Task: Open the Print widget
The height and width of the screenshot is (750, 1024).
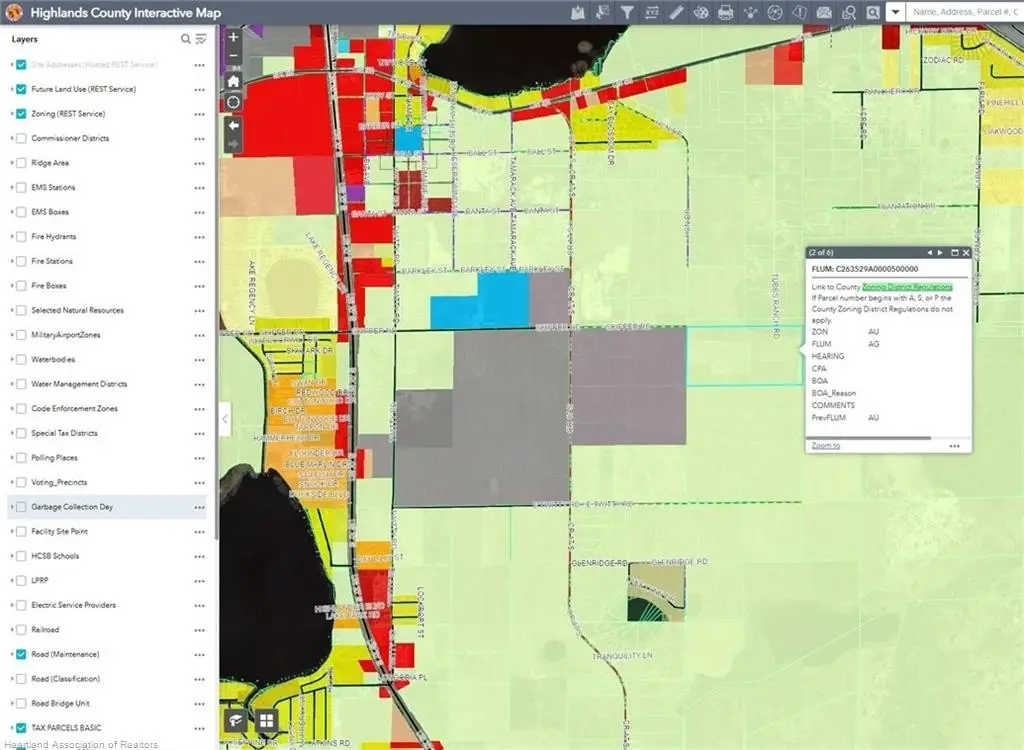Action: pos(726,12)
